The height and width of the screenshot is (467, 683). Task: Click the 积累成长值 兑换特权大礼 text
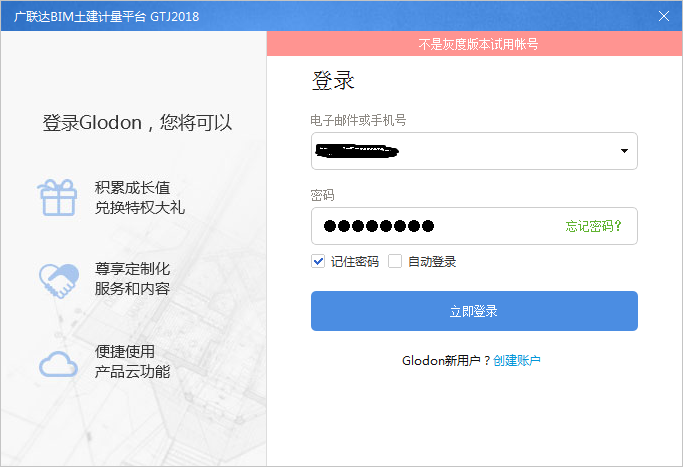click(x=139, y=198)
